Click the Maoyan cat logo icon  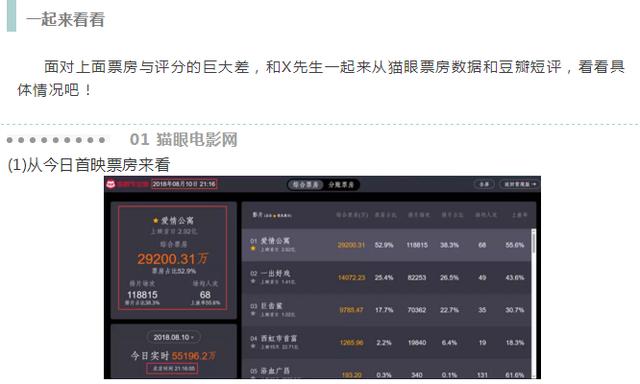(111, 184)
